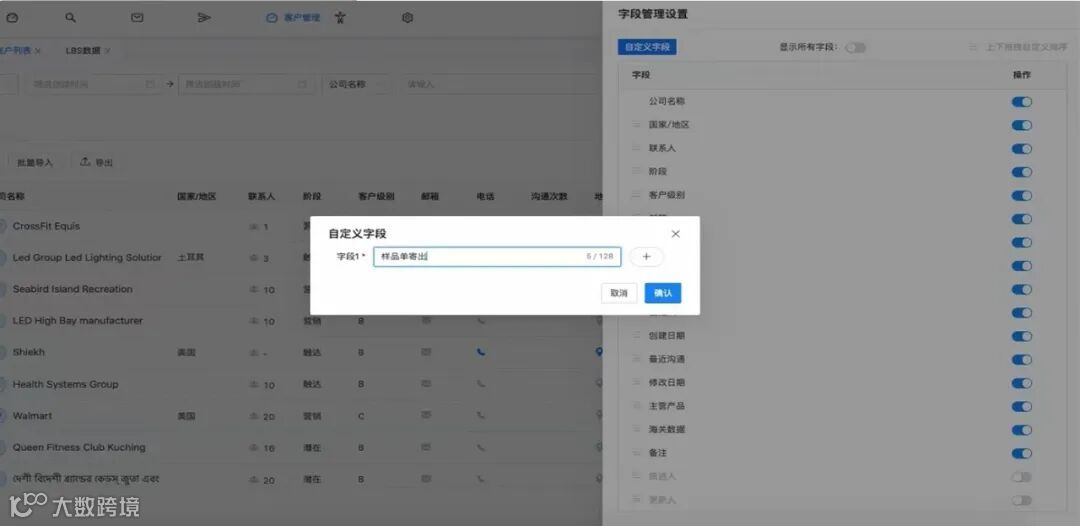The image size is (1080, 526).
Task: Click the drag handle beside 备注
Action: click(x=636, y=452)
